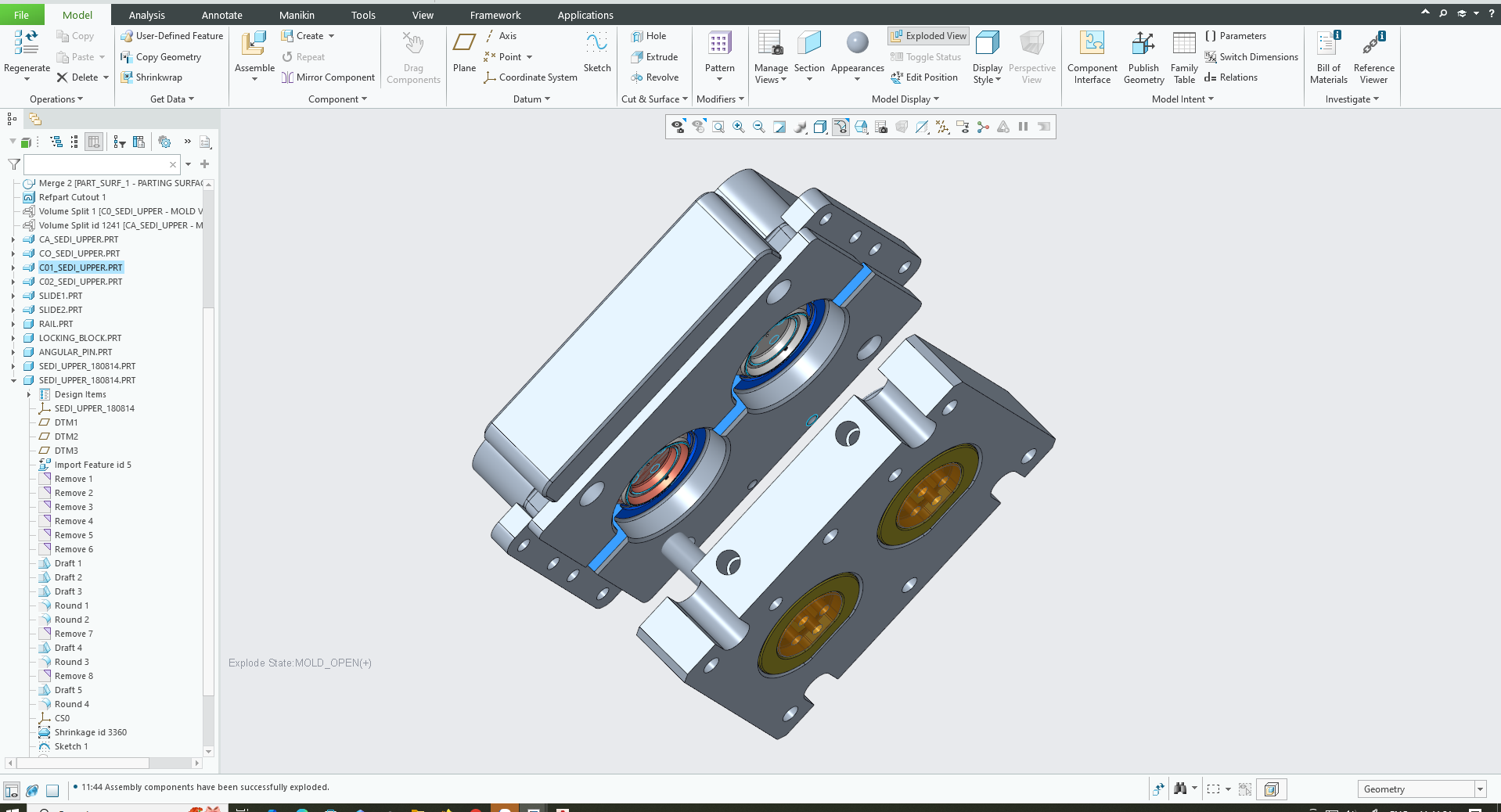The height and width of the screenshot is (812, 1501).
Task: Collapse the last SEDI_UPPER_180814.PRT tree node
Action: (x=13, y=381)
